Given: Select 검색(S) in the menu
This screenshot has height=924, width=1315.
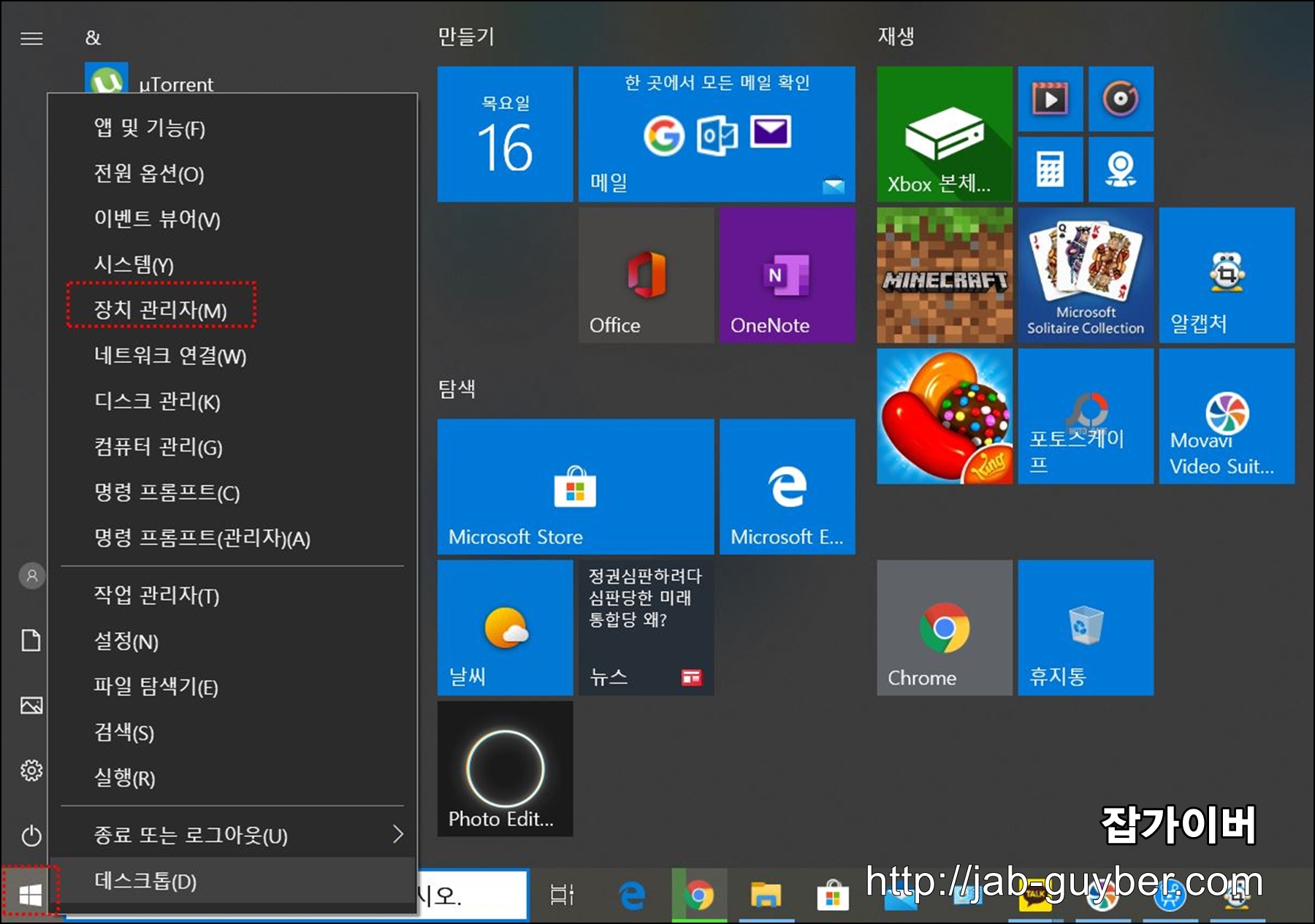Looking at the screenshot, I should tap(233, 732).
